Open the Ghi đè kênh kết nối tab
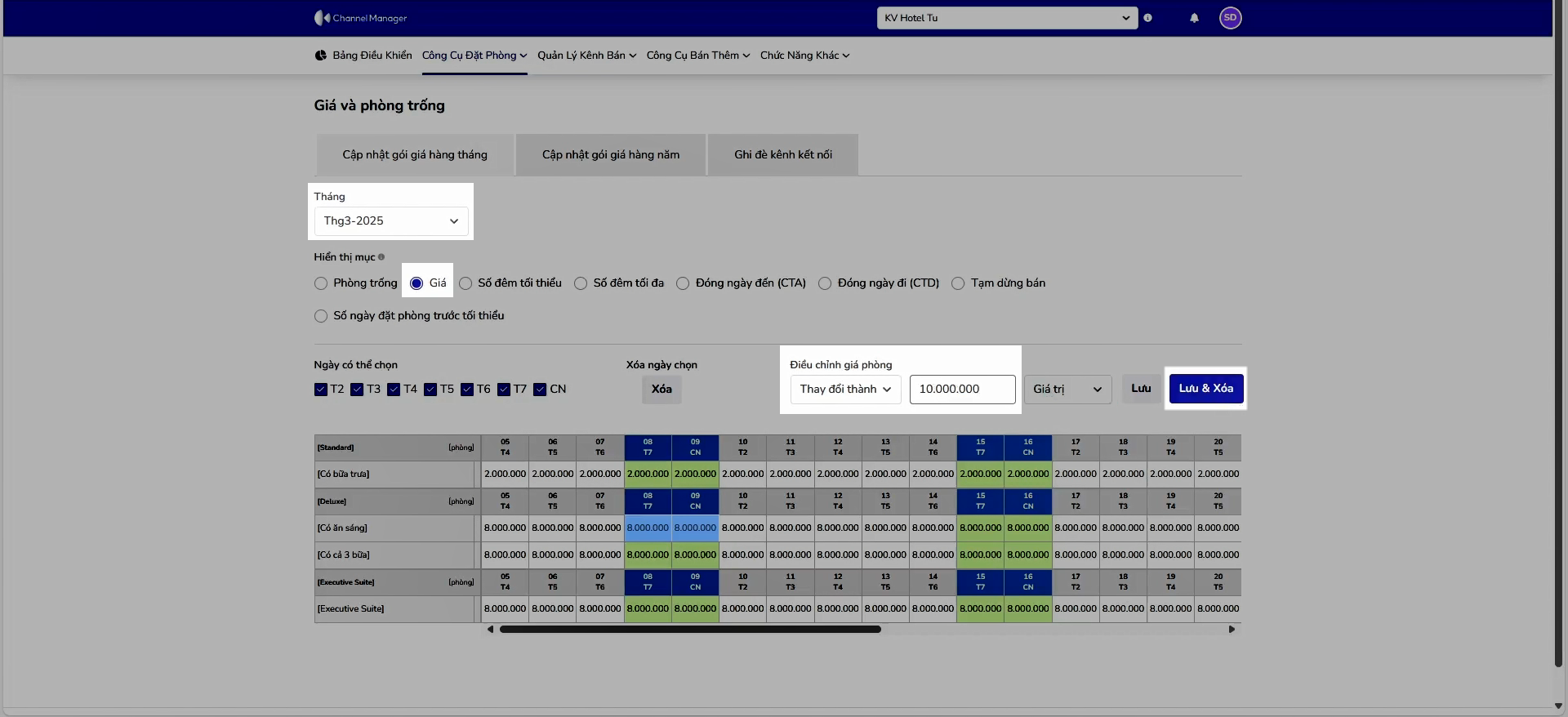Screen dimensions: 1568x717 783,155
